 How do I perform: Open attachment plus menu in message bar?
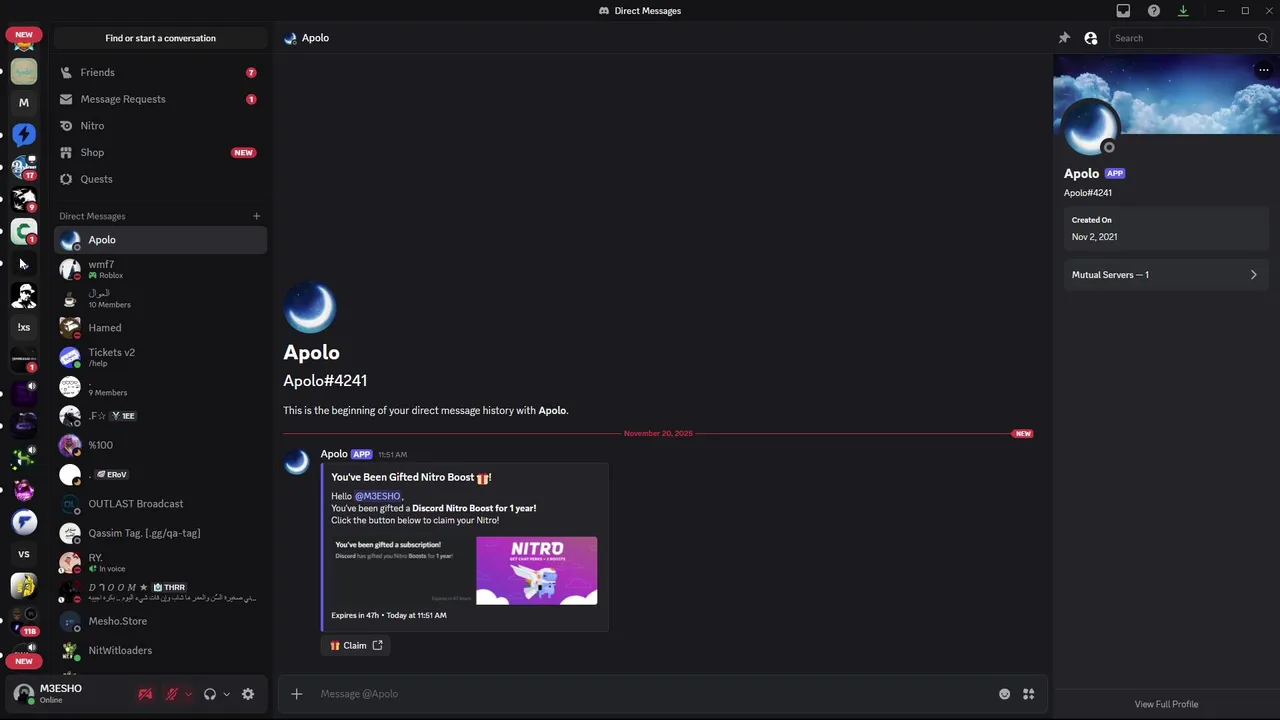[x=296, y=694]
